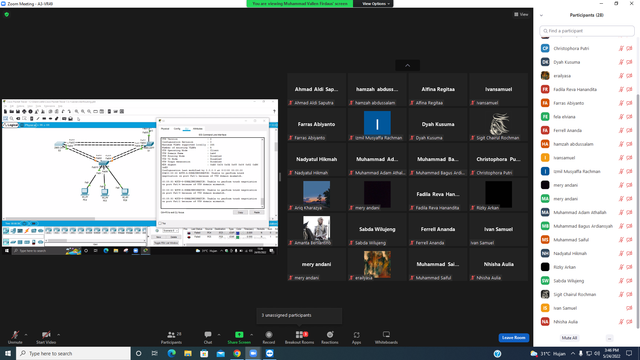This screenshot has height=360, width=640.
Task: Click the notification center icon in taskbar
Action: [x=629, y=353]
